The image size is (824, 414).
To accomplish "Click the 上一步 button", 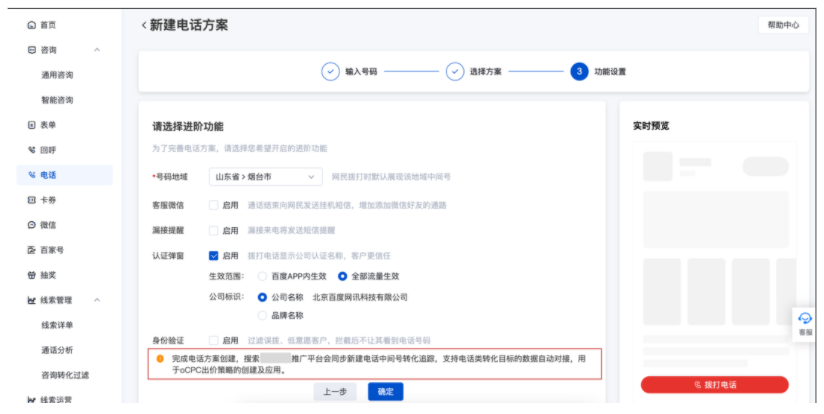I will pos(335,392).
